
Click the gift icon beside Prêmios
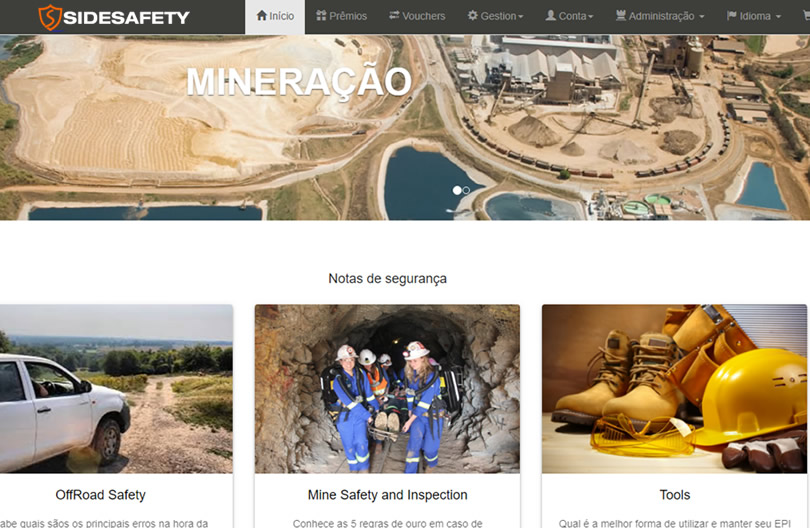click(321, 16)
